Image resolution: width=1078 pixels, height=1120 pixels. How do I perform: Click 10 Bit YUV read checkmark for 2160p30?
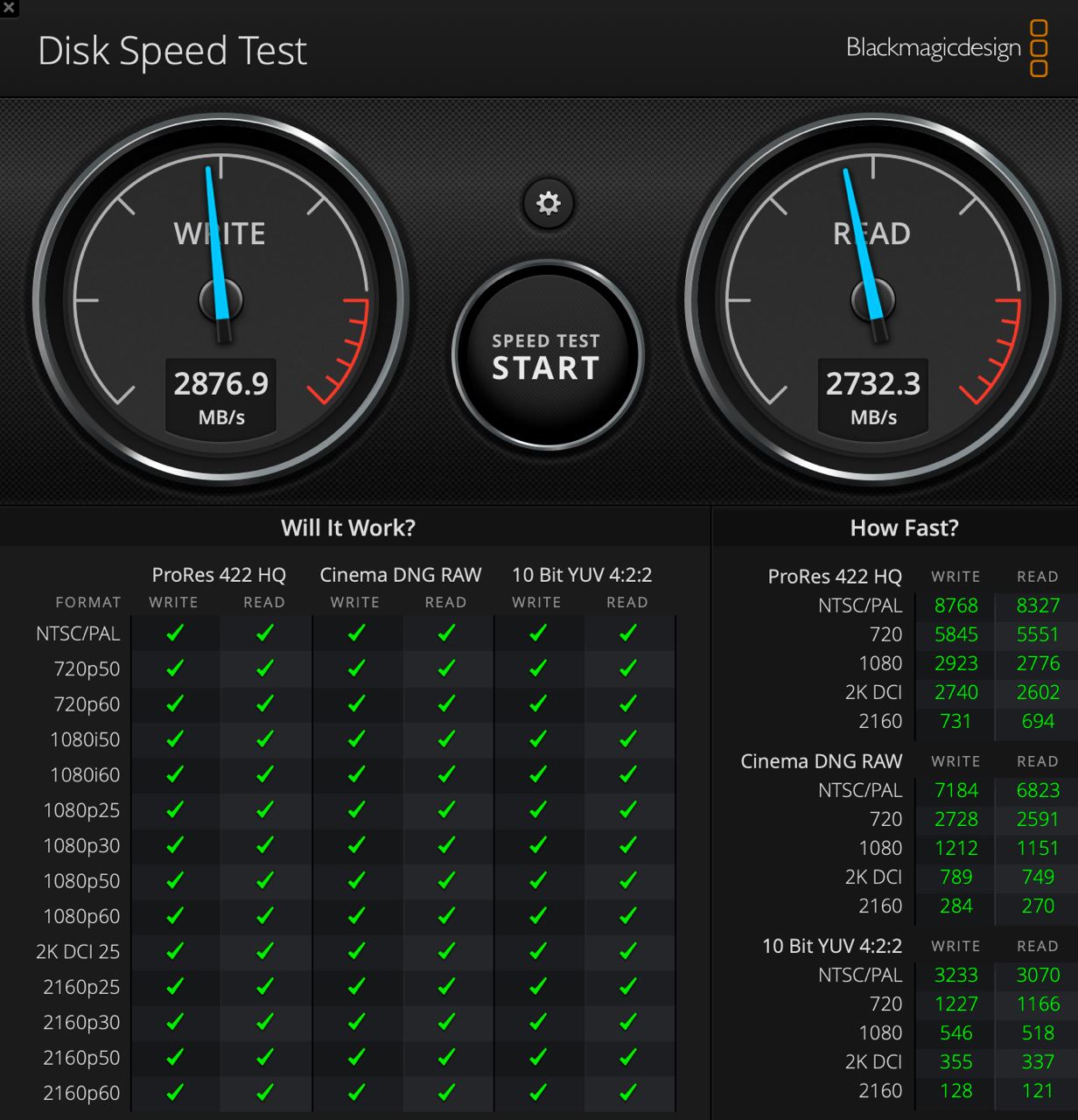[628, 1022]
